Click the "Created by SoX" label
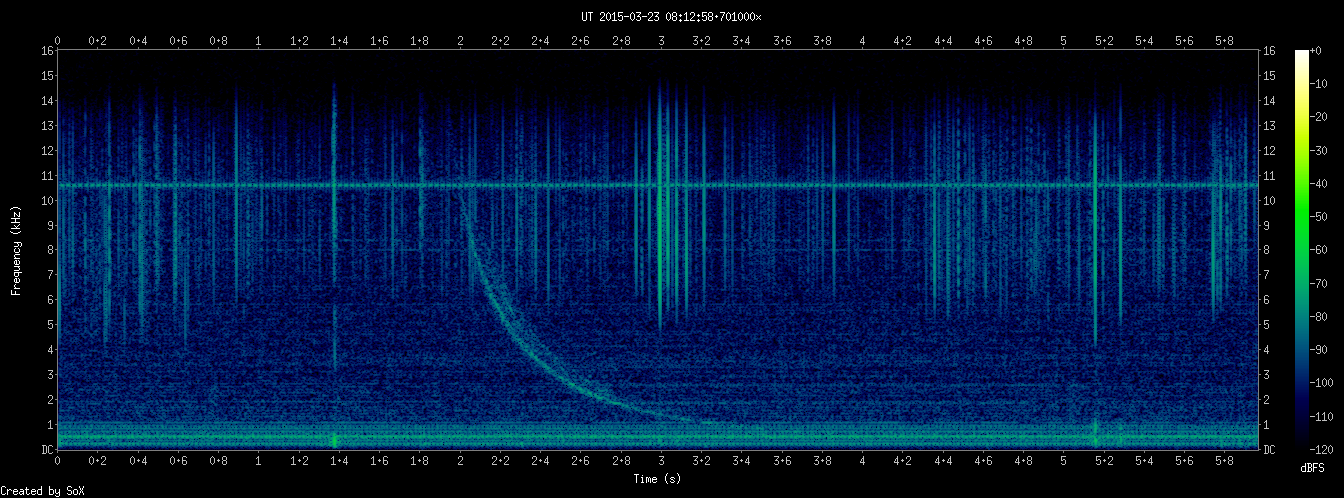This screenshot has width=1344, height=498. (37, 490)
